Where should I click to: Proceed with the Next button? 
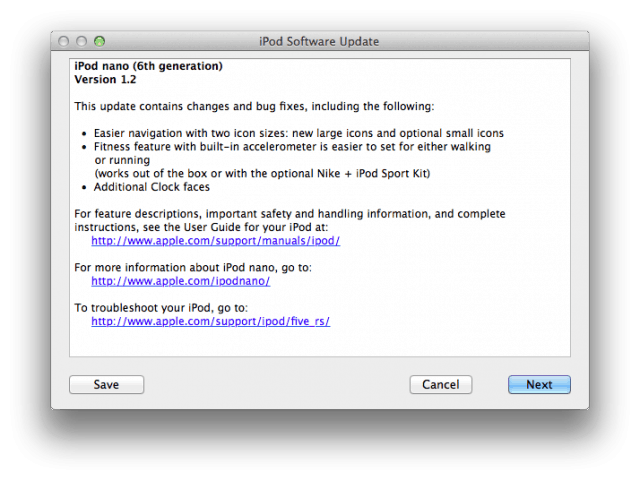[x=539, y=384]
